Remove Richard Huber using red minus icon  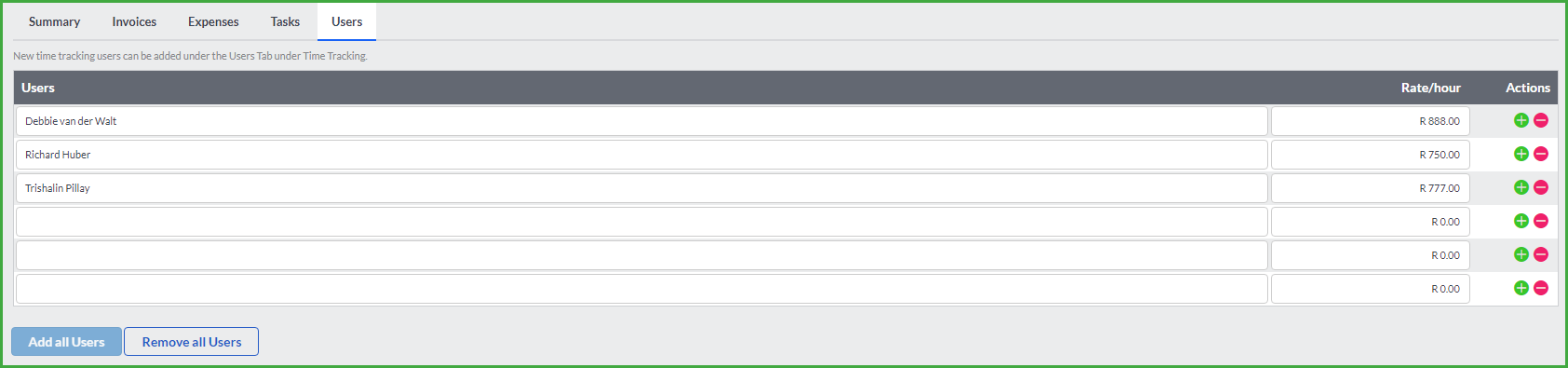[1541, 154]
